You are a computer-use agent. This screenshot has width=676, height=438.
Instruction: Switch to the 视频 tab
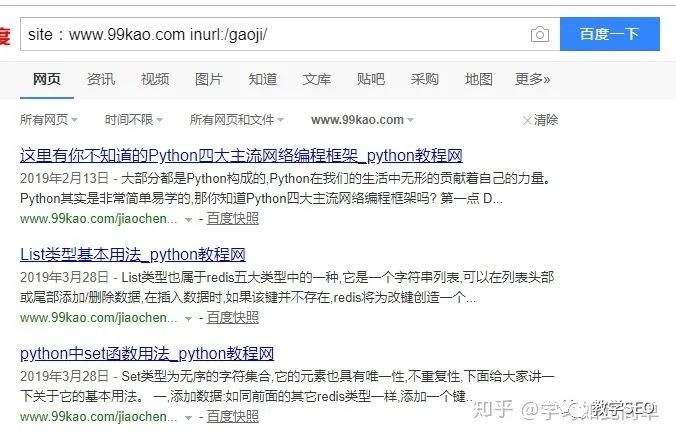tap(155, 79)
